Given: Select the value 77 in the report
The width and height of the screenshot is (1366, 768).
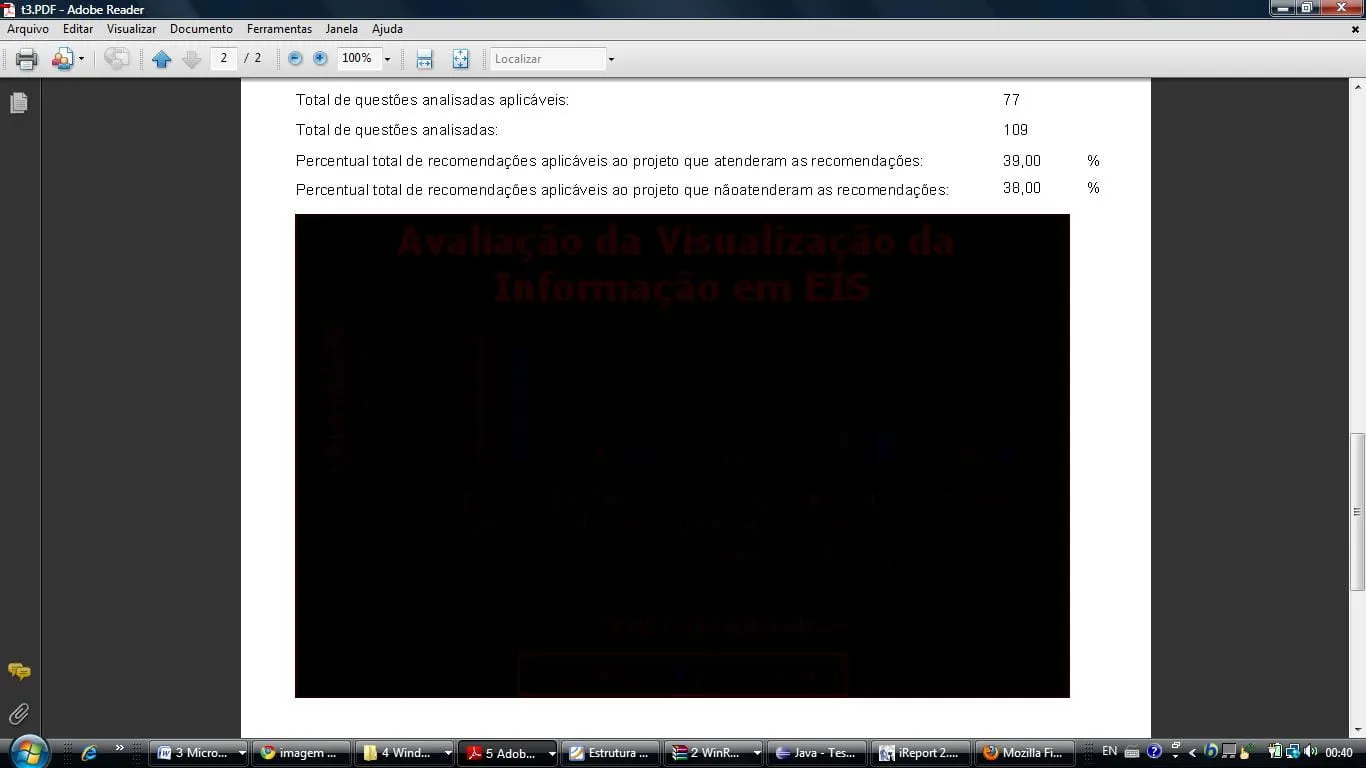Looking at the screenshot, I should [1011, 100].
